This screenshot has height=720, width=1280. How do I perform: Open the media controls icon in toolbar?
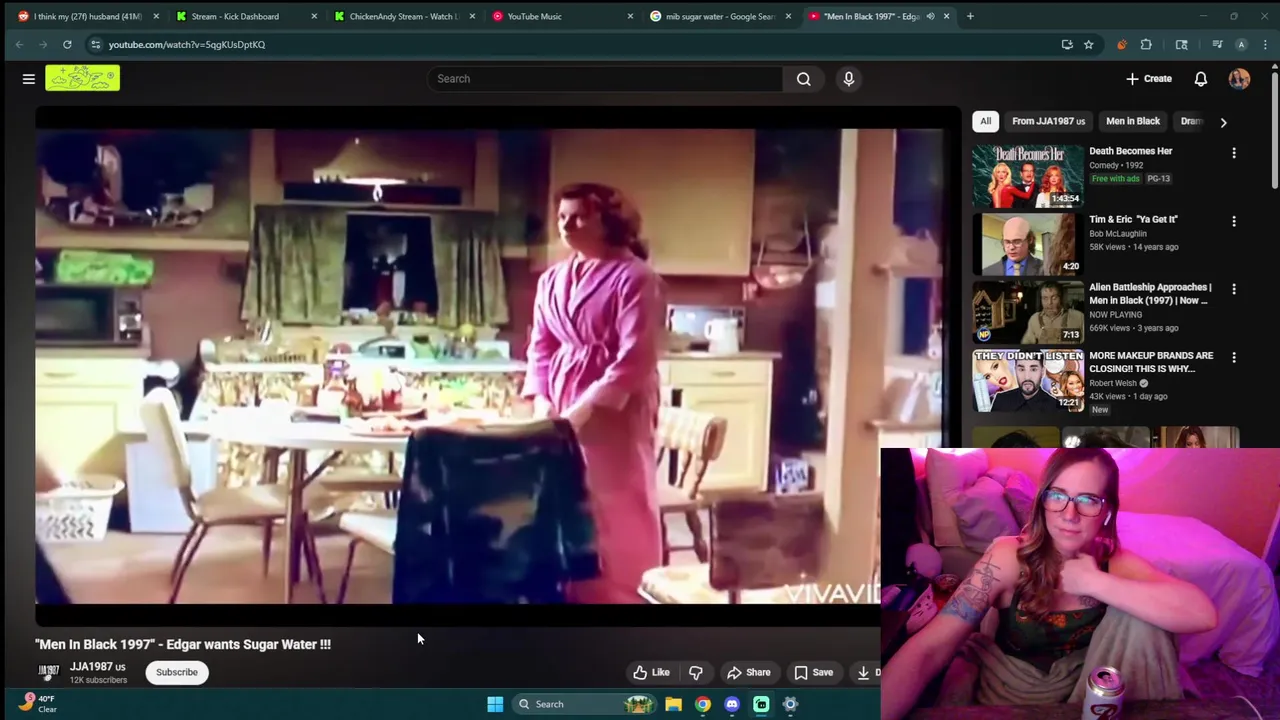(x=1217, y=44)
